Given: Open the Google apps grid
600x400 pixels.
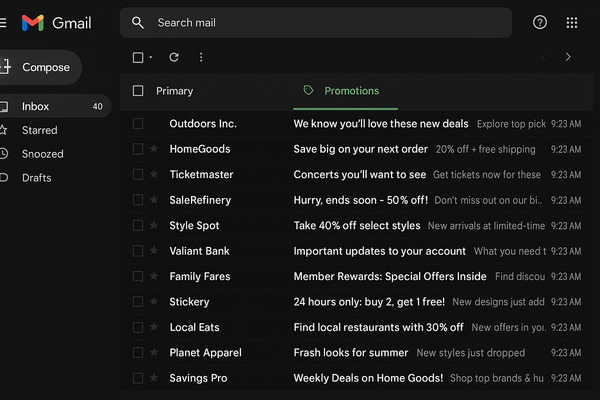Looking at the screenshot, I should (x=572, y=22).
